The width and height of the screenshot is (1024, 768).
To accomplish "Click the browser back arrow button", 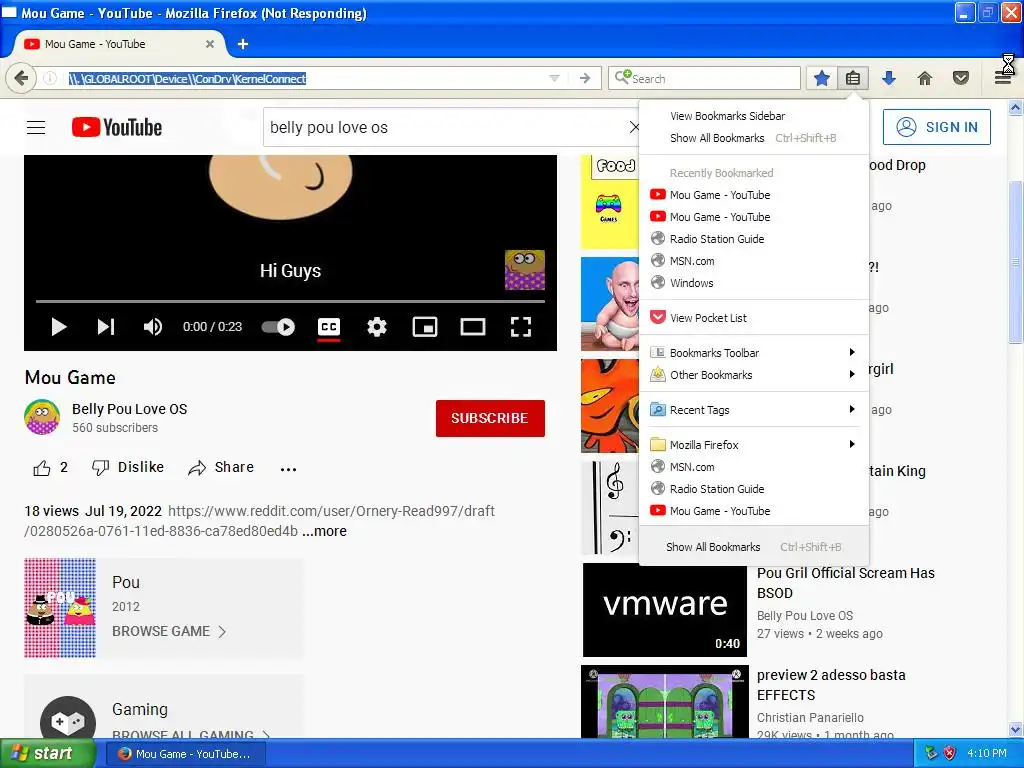I will tap(21, 78).
